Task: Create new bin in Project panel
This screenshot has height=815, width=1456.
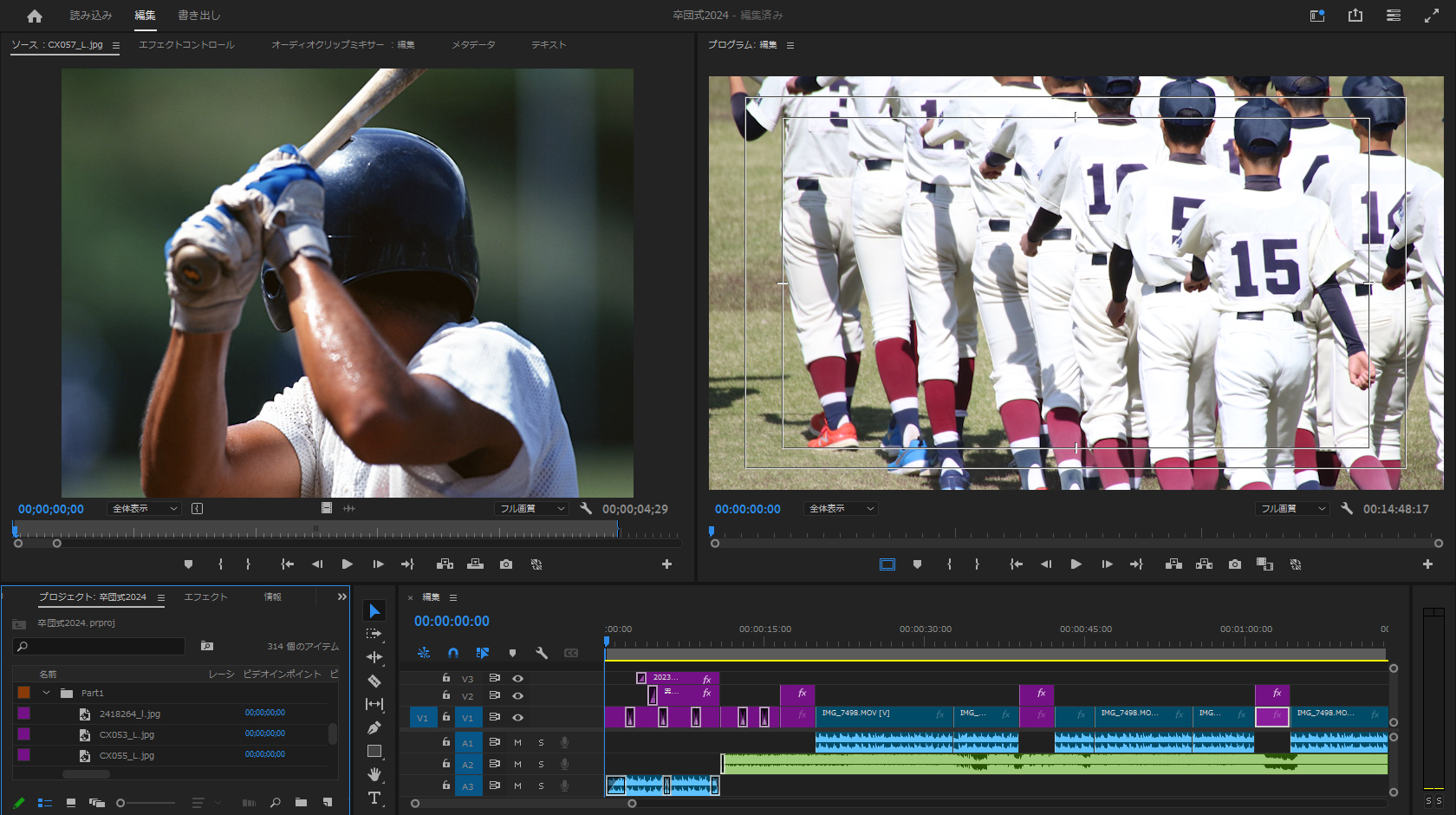Action: tap(301, 803)
